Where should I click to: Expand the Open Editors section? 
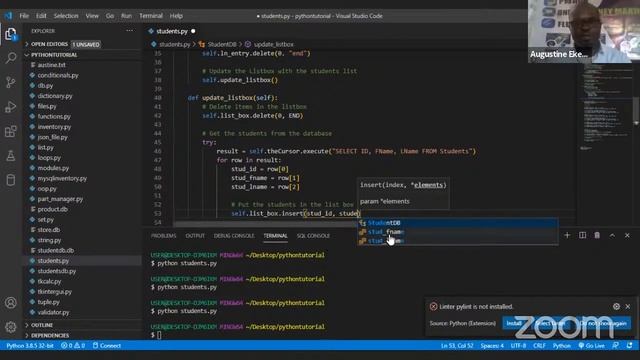tap(49, 44)
